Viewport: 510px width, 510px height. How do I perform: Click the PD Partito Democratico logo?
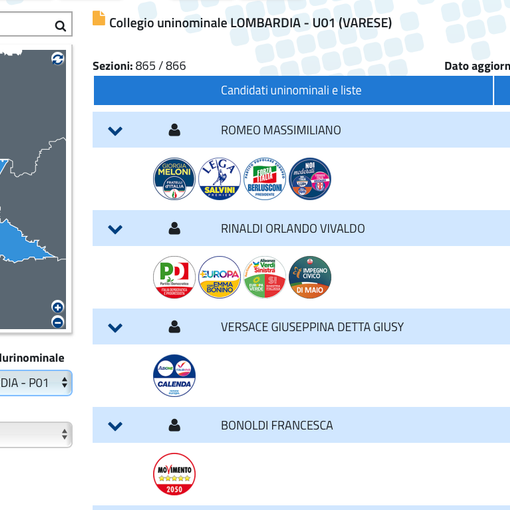[x=174, y=277]
